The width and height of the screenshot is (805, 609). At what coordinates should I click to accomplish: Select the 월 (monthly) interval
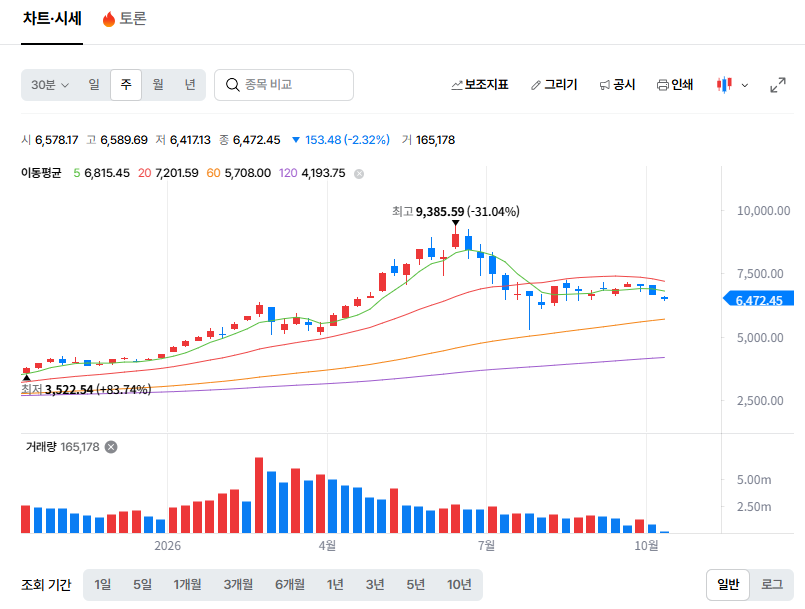click(158, 85)
